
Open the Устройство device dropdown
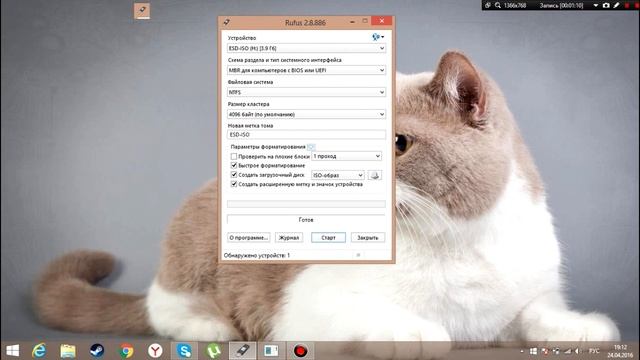pos(306,48)
